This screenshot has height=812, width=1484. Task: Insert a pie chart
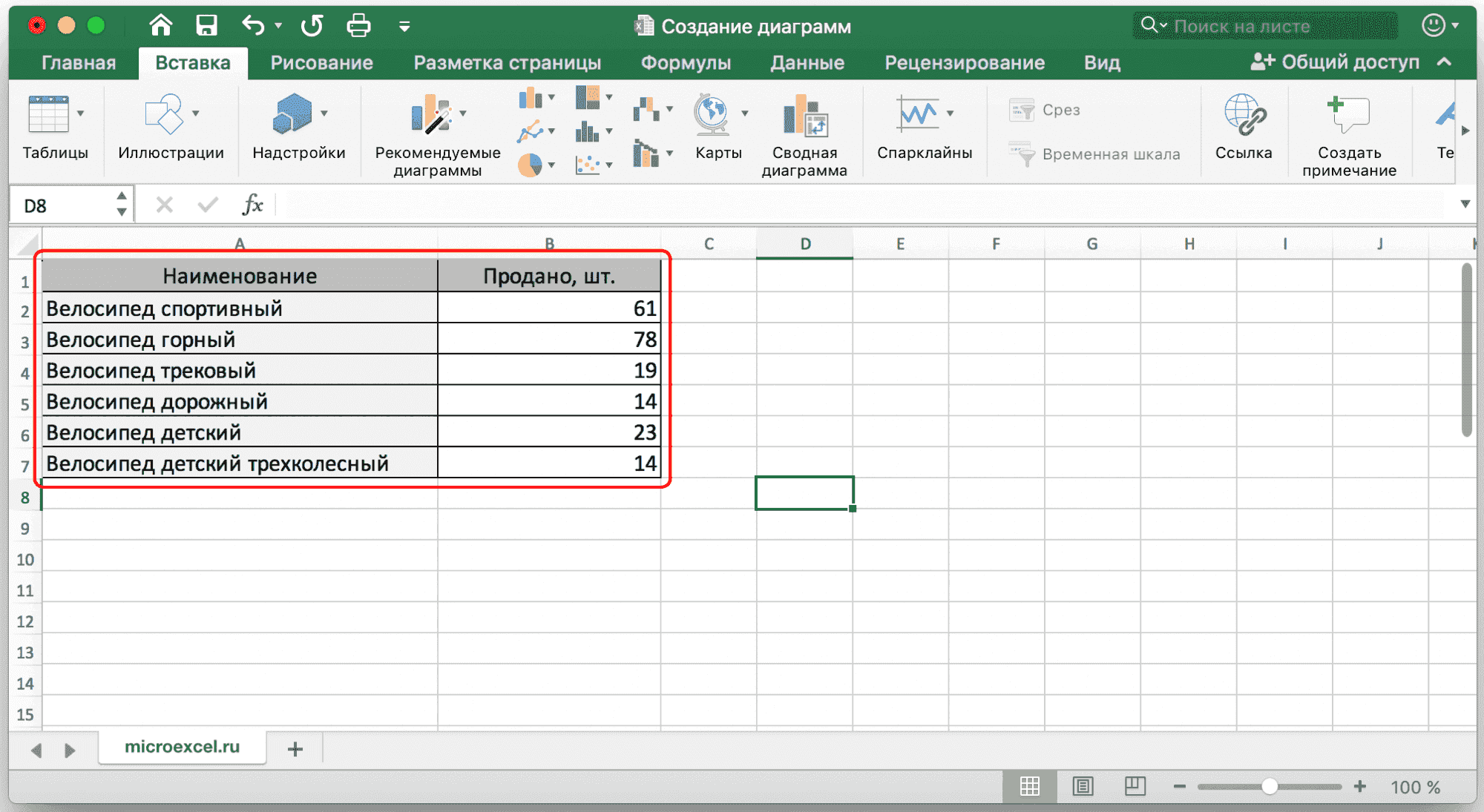(x=530, y=165)
